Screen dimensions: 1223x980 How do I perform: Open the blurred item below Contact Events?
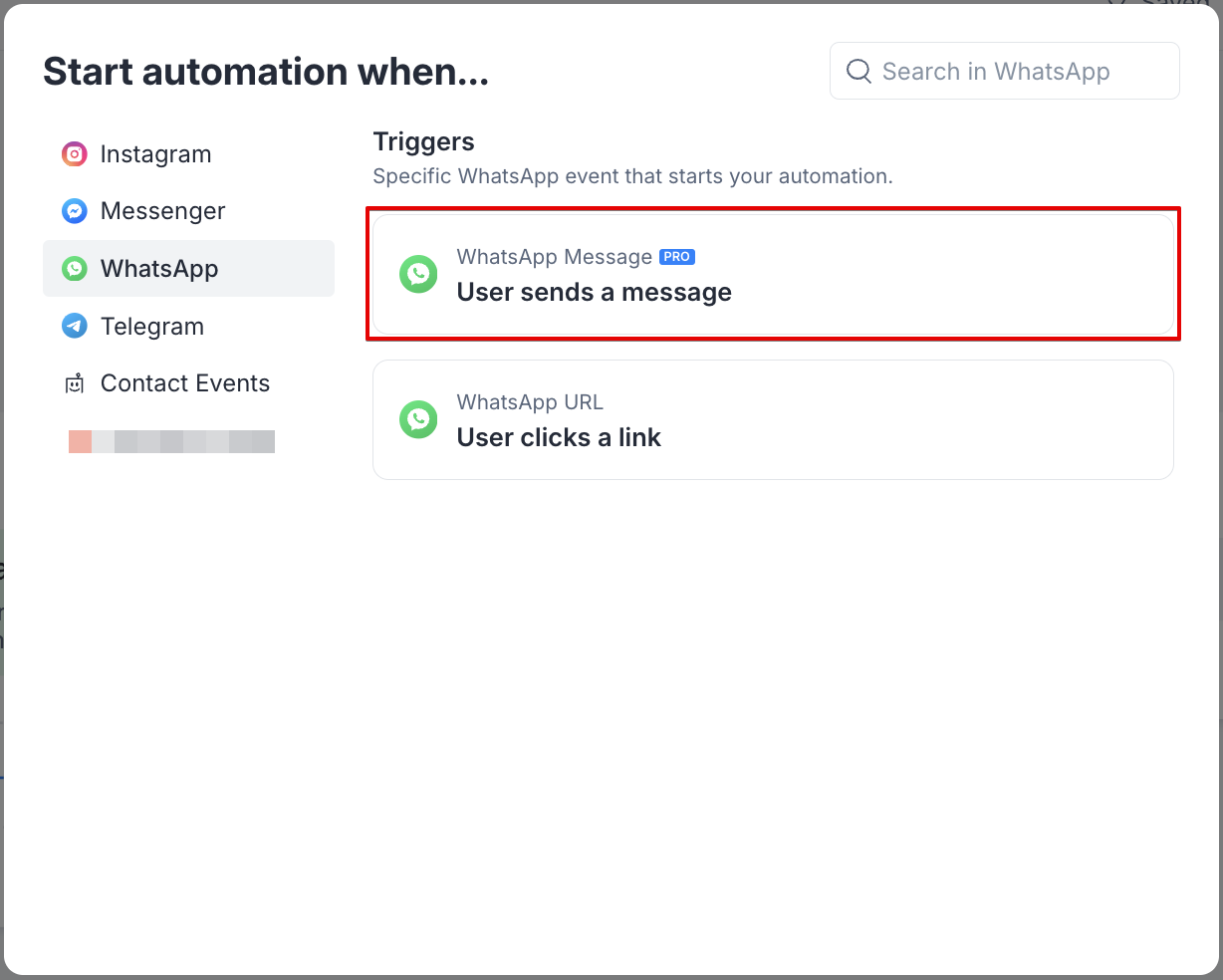click(x=171, y=441)
